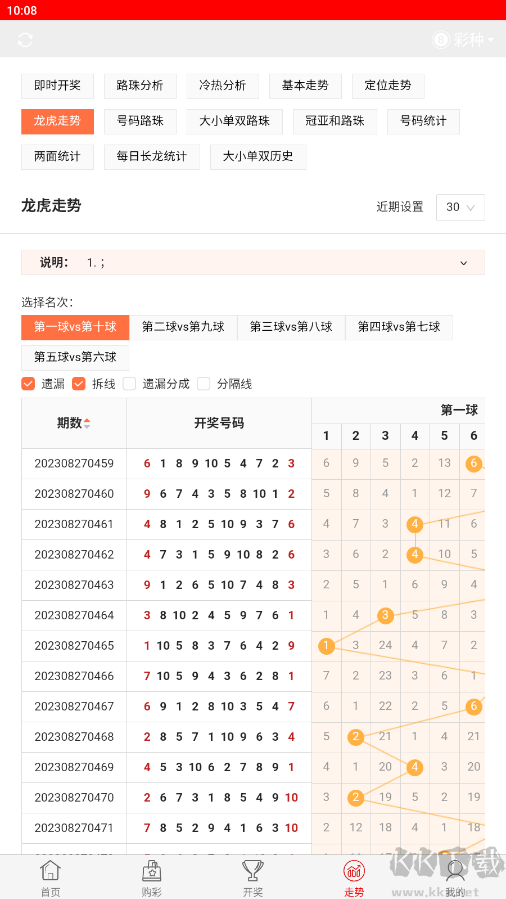Open the 购彩 purchase bag icon

151,870
